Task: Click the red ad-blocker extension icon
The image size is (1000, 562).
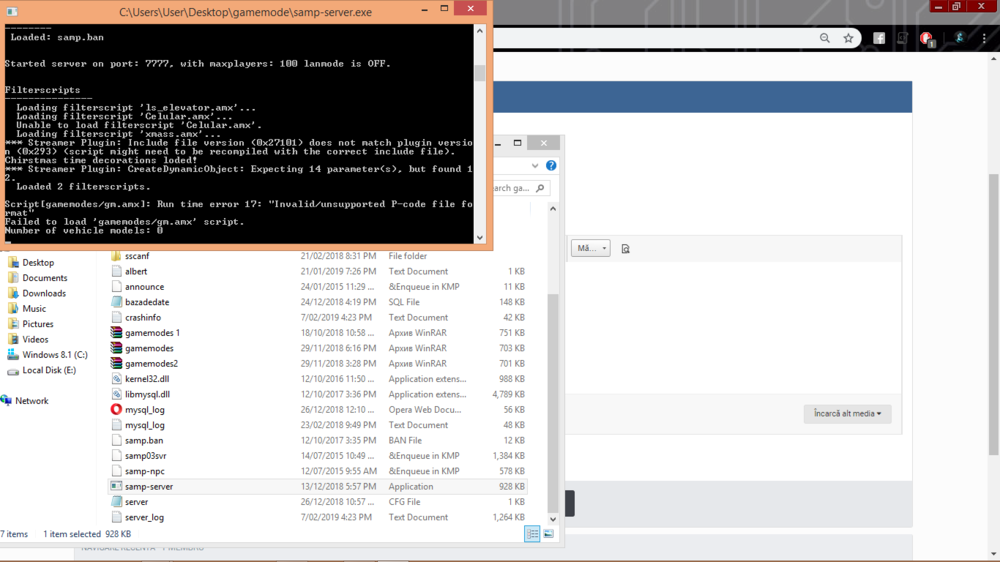Action: point(927,39)
